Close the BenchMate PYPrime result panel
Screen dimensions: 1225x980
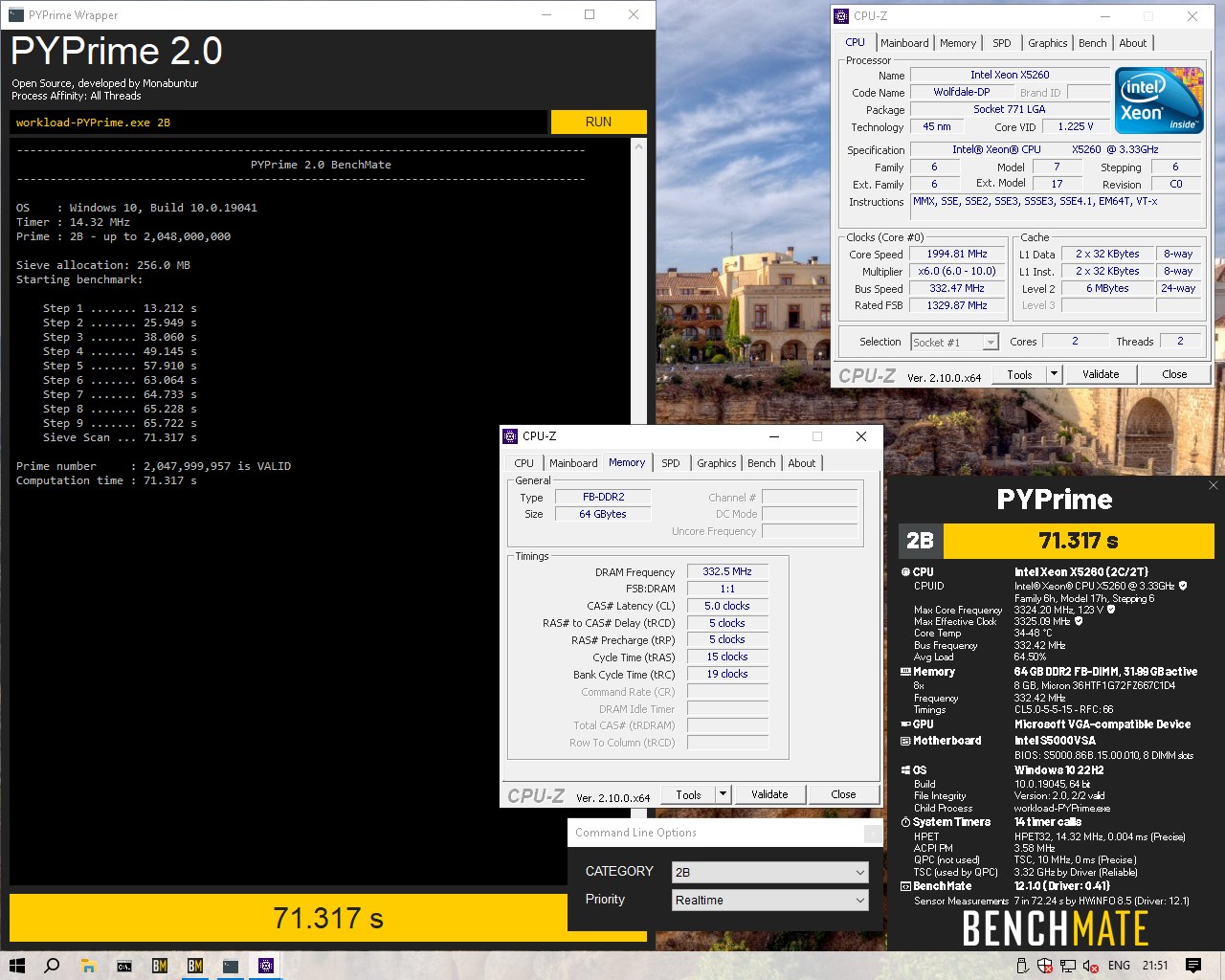click(1213, 485)
